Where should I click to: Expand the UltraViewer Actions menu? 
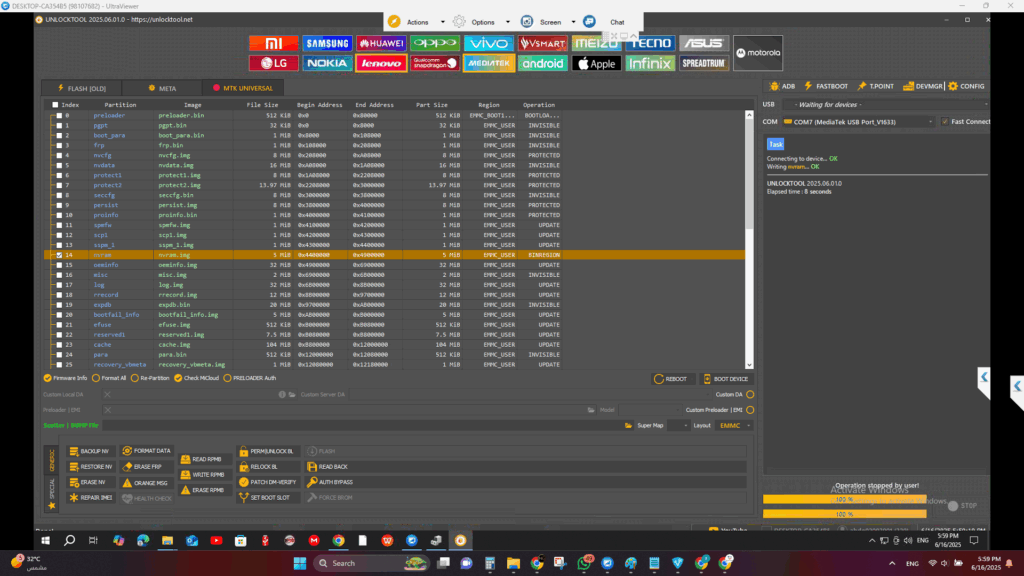pos(443,22)
